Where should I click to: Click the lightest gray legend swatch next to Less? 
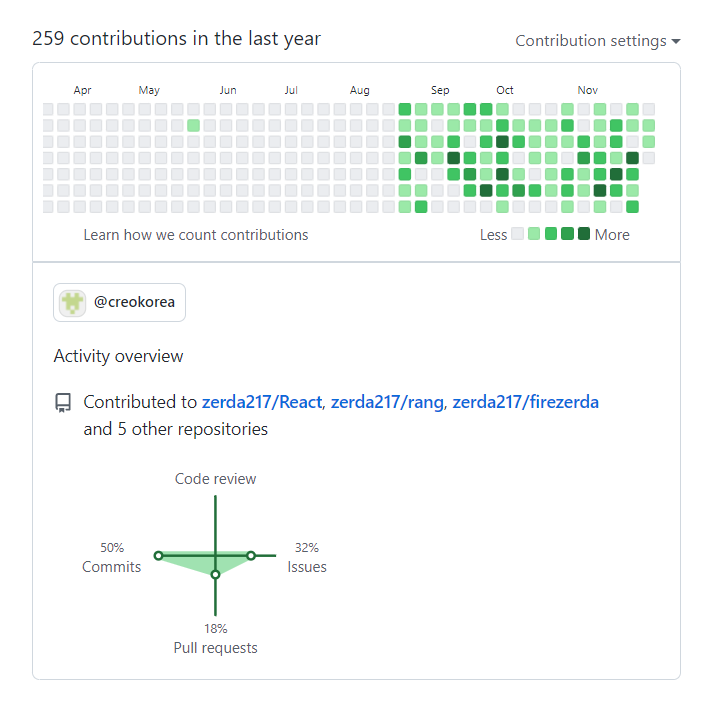tap(517, 234)
